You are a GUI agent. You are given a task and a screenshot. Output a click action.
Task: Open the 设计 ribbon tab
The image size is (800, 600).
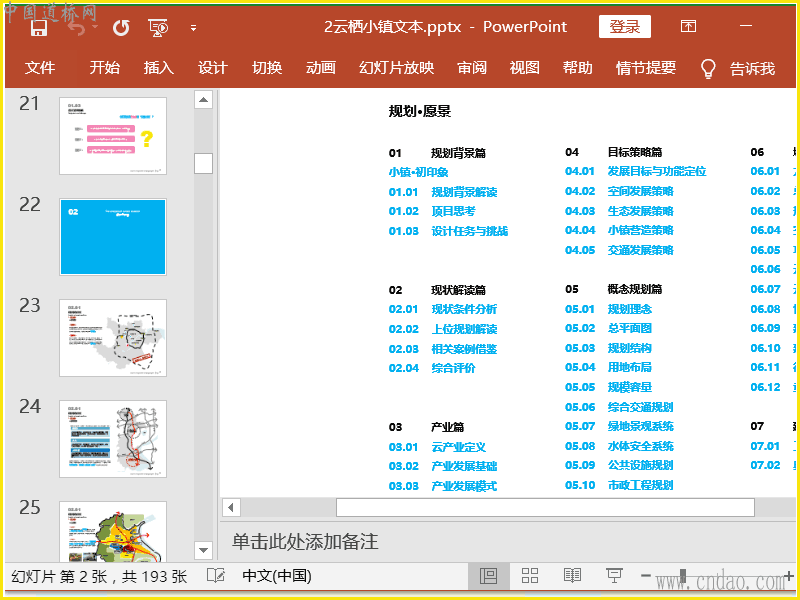pos(213,67)
